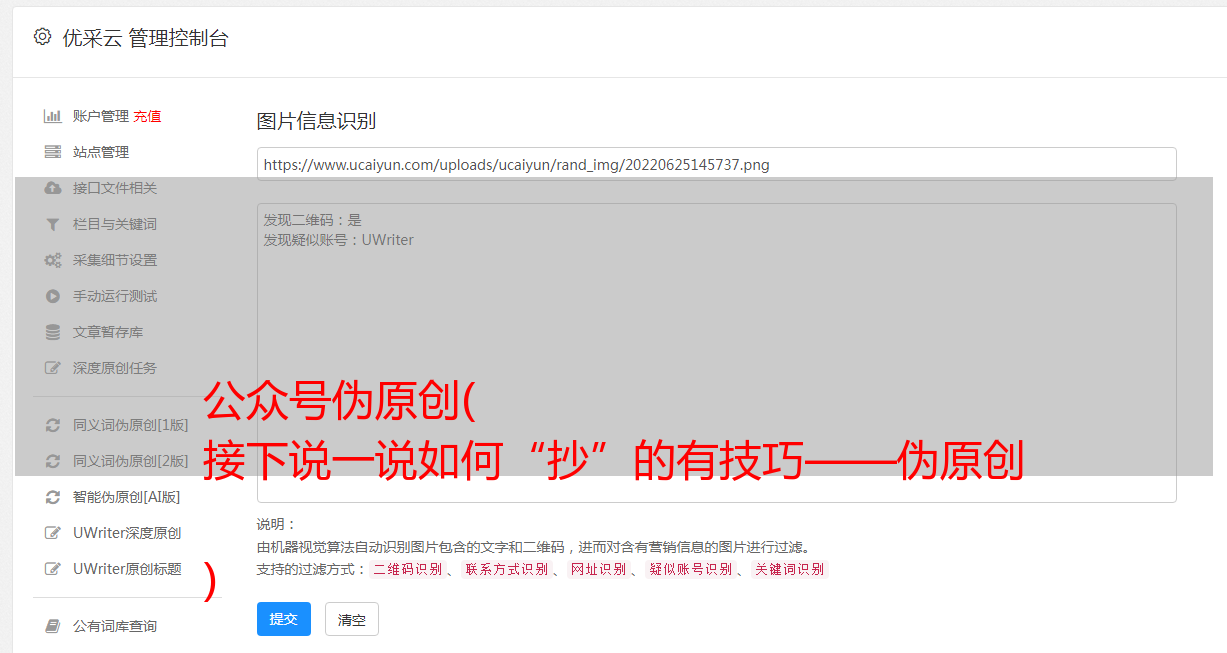Screen dimensions: 1227x653
Task: Click the 发现疑似账号：UWriter result line
Action: click(338, 240)
